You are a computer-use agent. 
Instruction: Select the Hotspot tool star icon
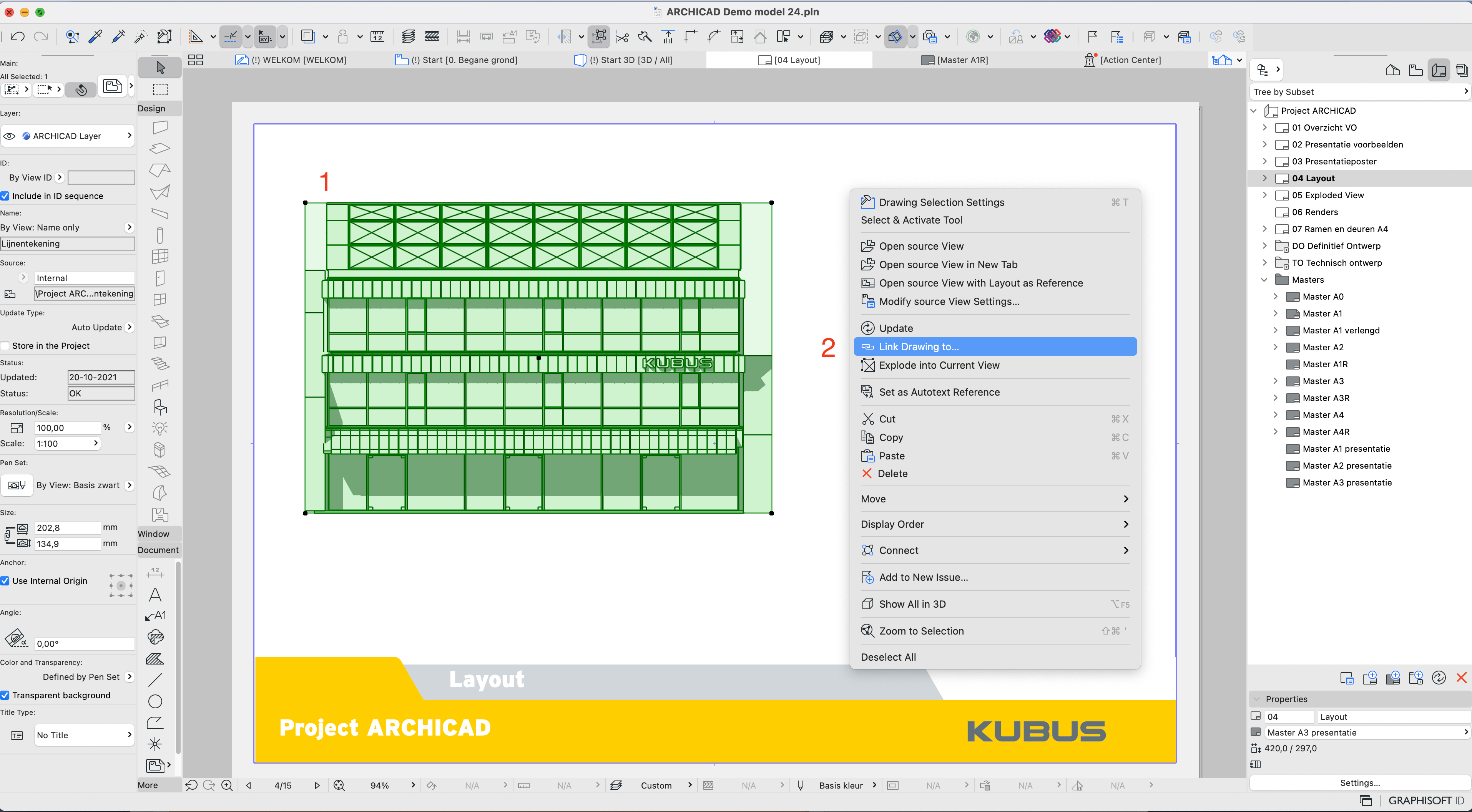tap(155, 744)
